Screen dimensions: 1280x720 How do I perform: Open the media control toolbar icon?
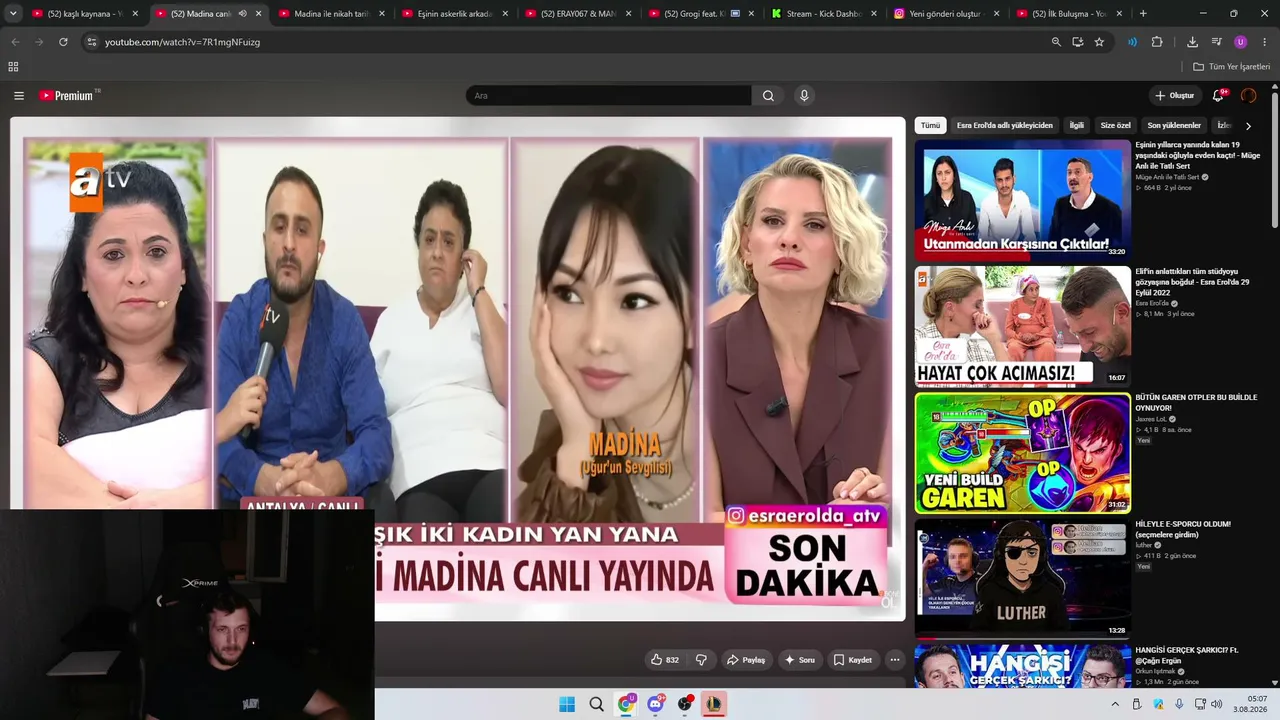click(1216, 42)
